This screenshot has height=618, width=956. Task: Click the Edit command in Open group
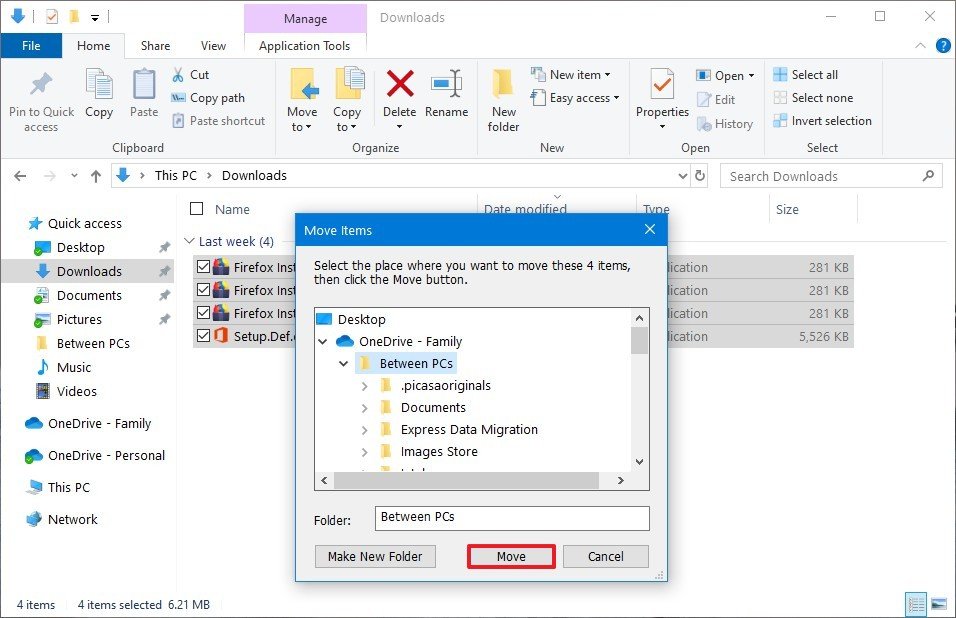tap(716, 99)
